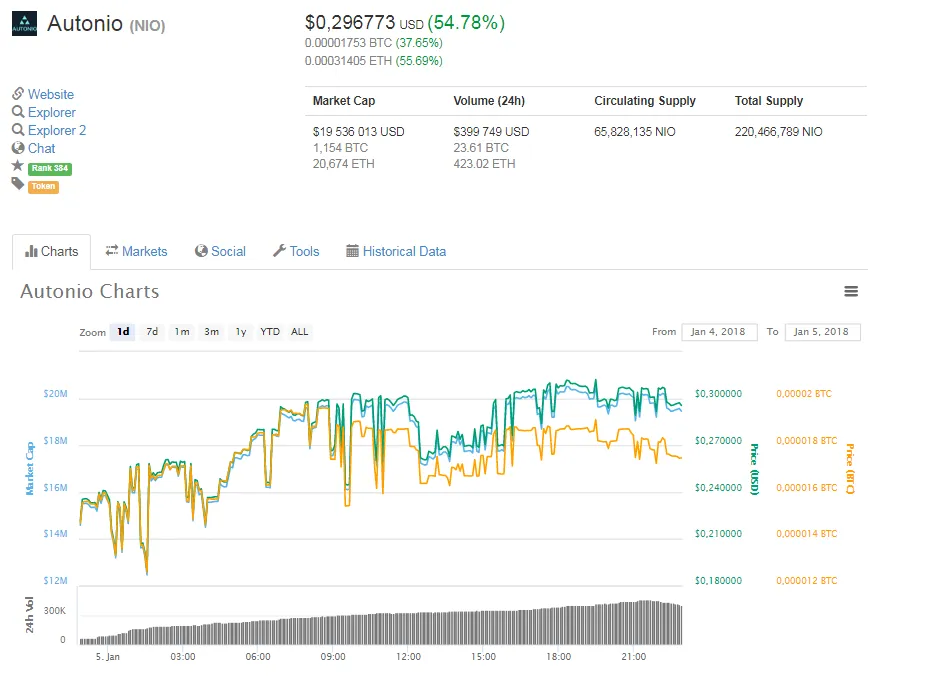940x681 pixels.
Task: Set chart zoom to 3m
Action: (x=211, y=332)
